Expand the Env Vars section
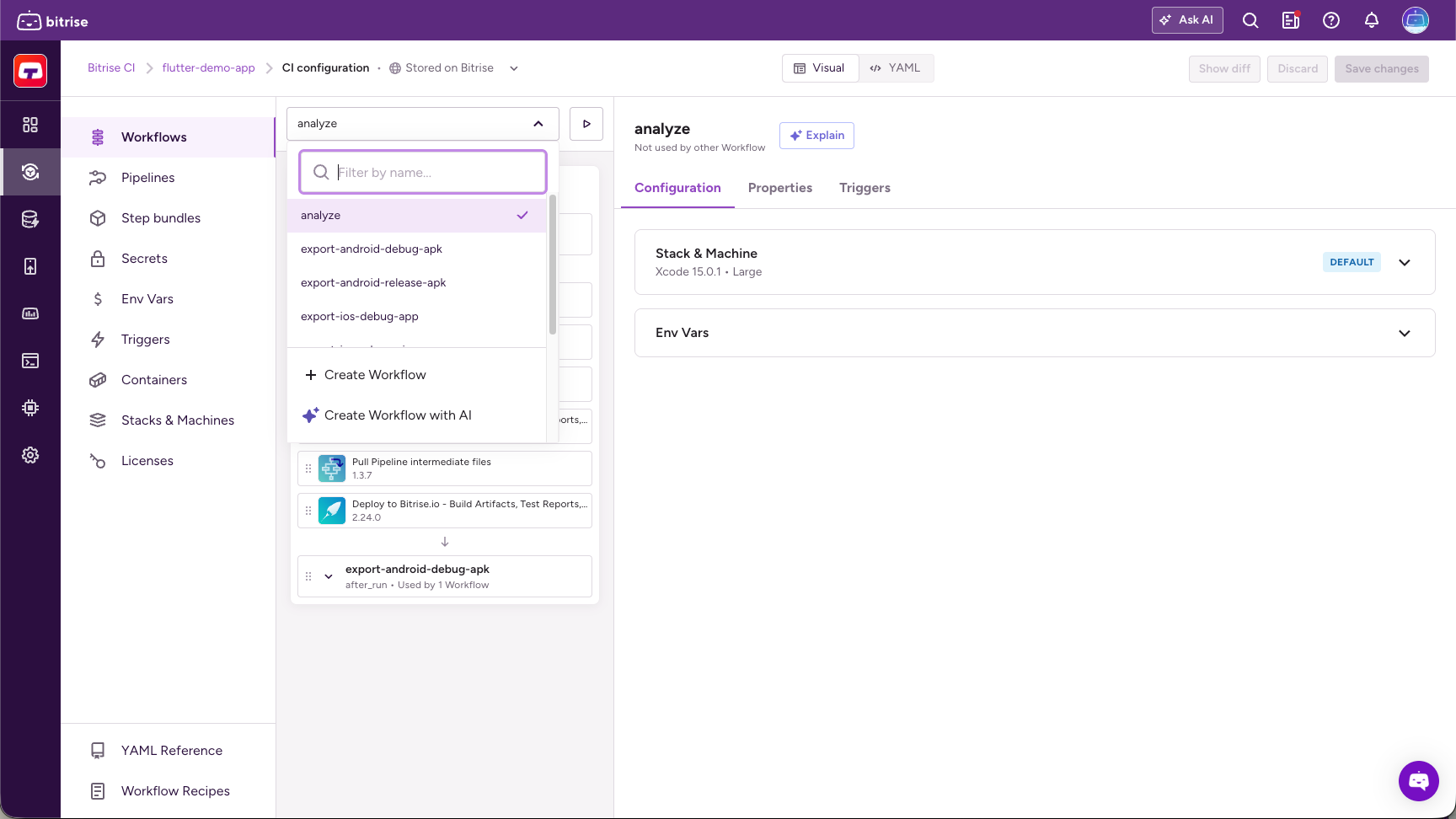 1405,333
